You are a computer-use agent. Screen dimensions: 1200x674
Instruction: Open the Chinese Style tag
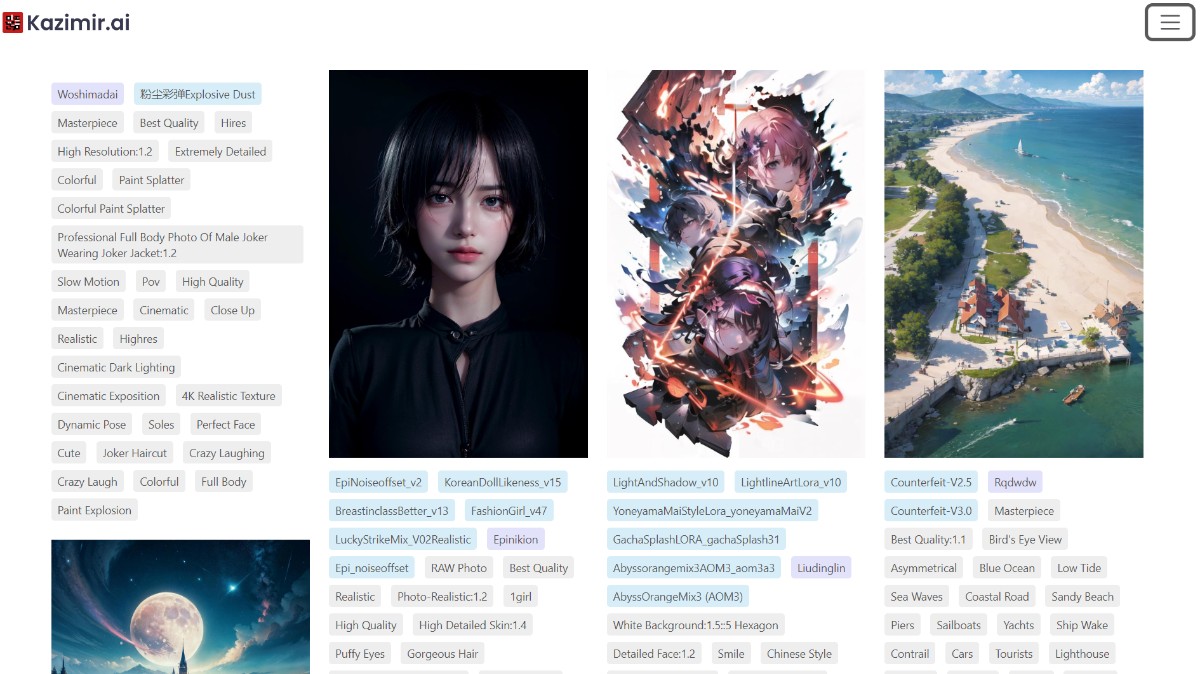[x=799, y=654]
